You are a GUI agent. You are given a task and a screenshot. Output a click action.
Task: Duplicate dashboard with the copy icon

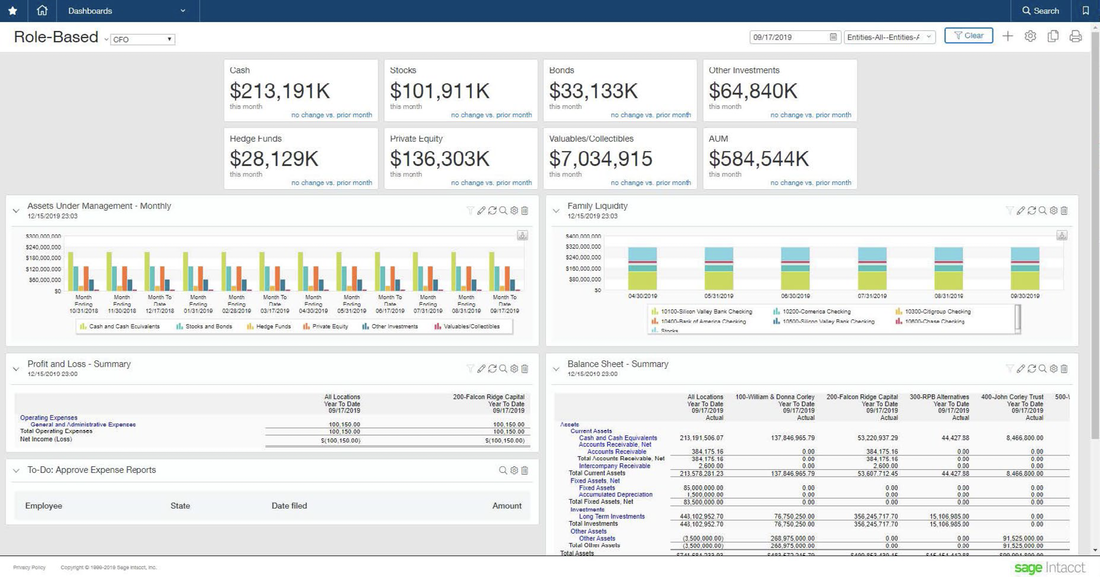click(x=1053, y=37)
